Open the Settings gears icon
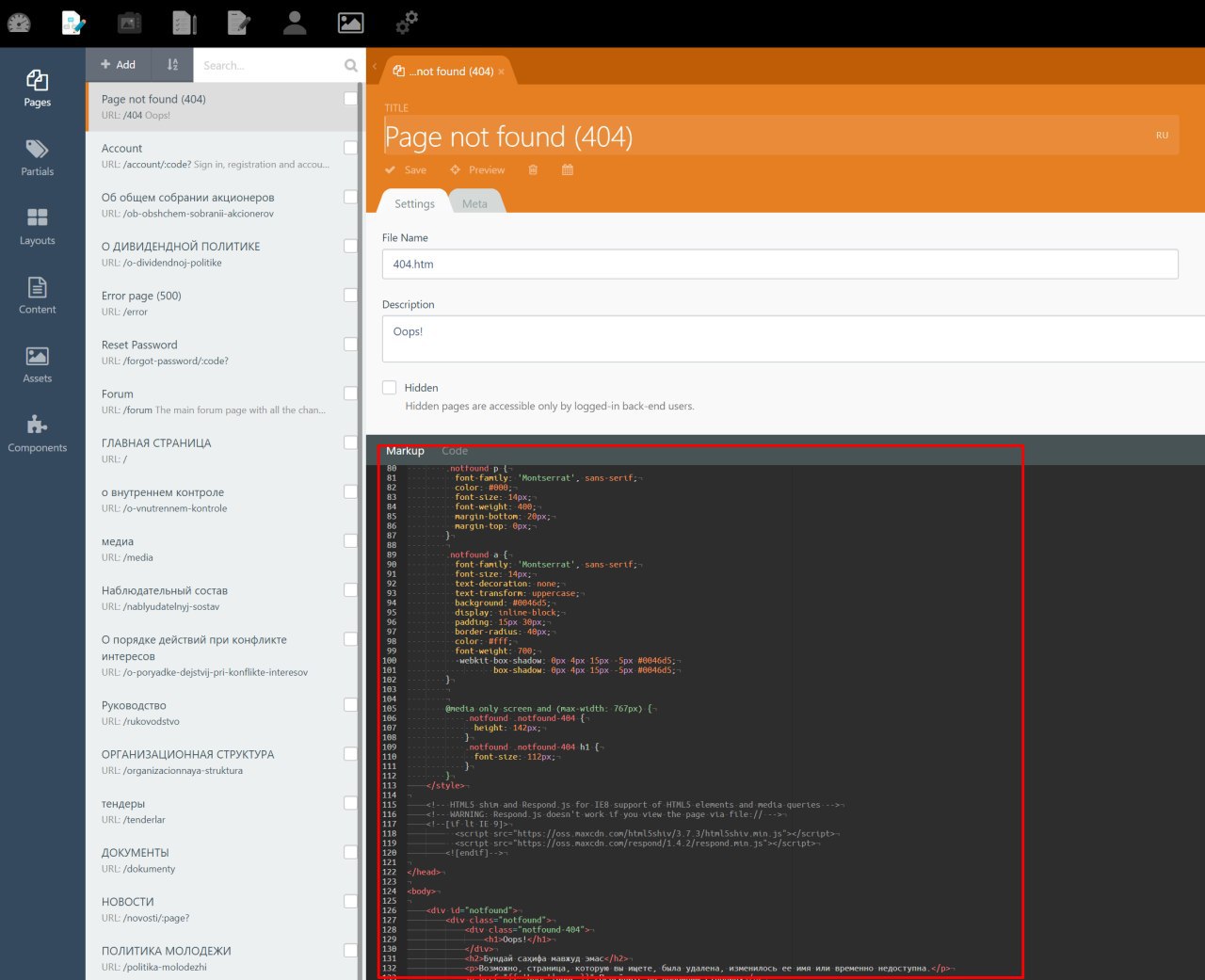1205x980 pixels. click(x=406, y=23)
